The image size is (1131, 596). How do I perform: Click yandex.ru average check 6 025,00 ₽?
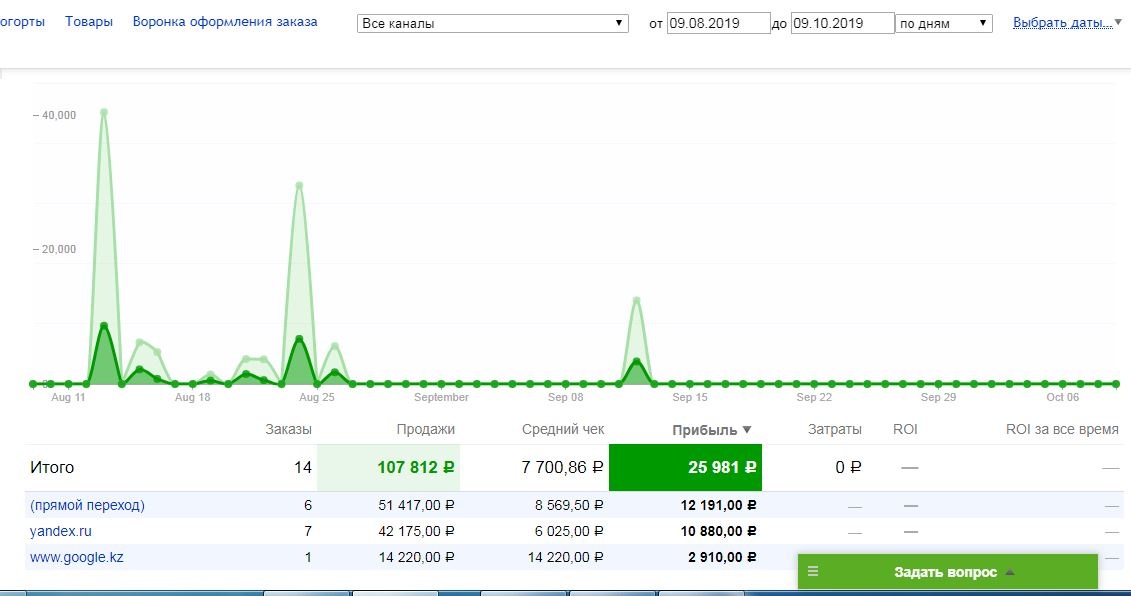(569, 531)
